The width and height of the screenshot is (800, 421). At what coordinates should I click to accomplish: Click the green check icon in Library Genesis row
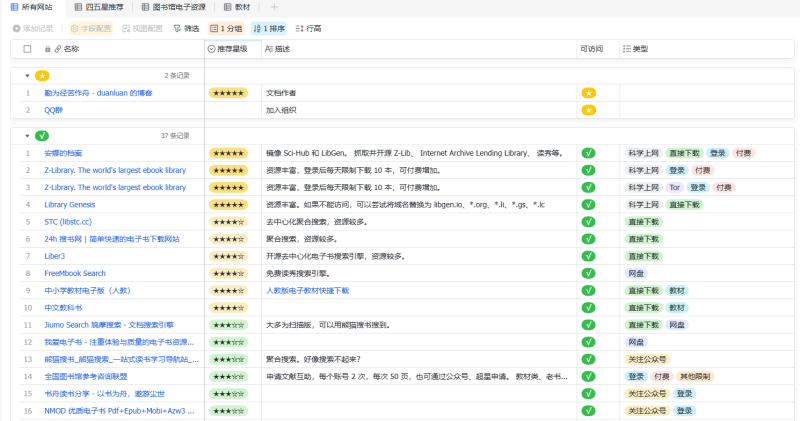[x=588, y=205]
